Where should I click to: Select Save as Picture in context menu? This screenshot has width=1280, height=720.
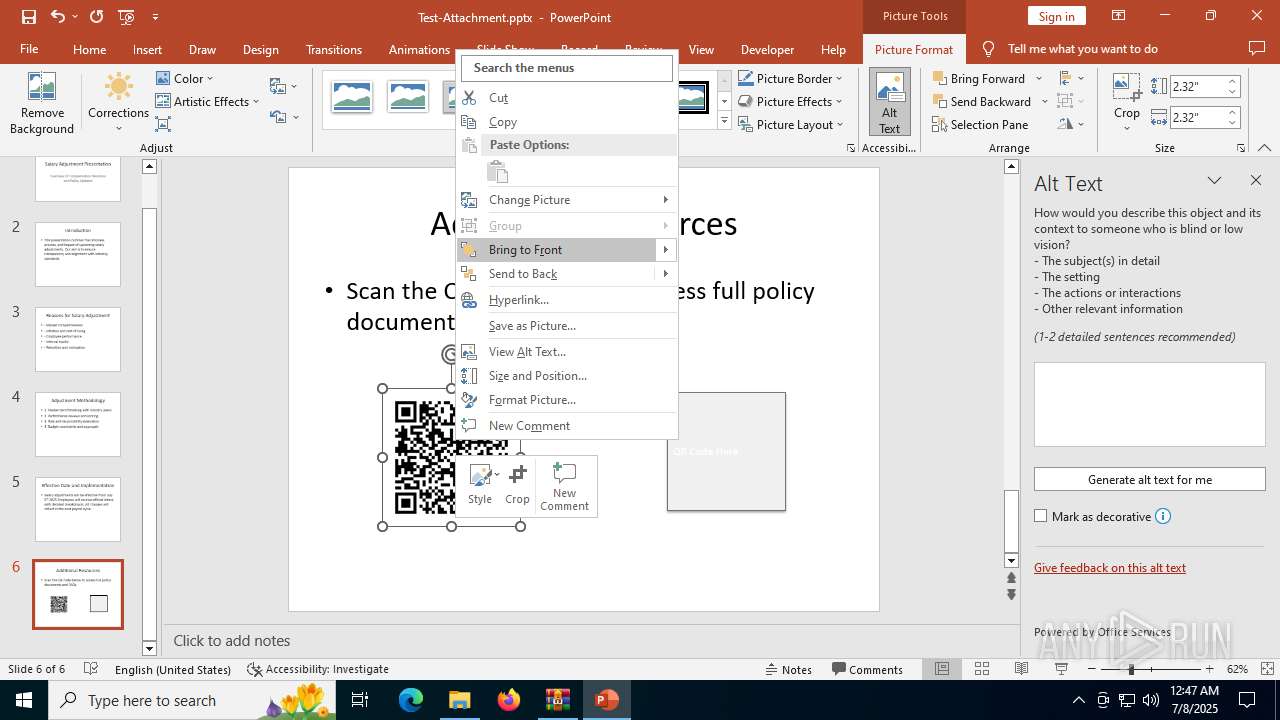click(567, 325)
